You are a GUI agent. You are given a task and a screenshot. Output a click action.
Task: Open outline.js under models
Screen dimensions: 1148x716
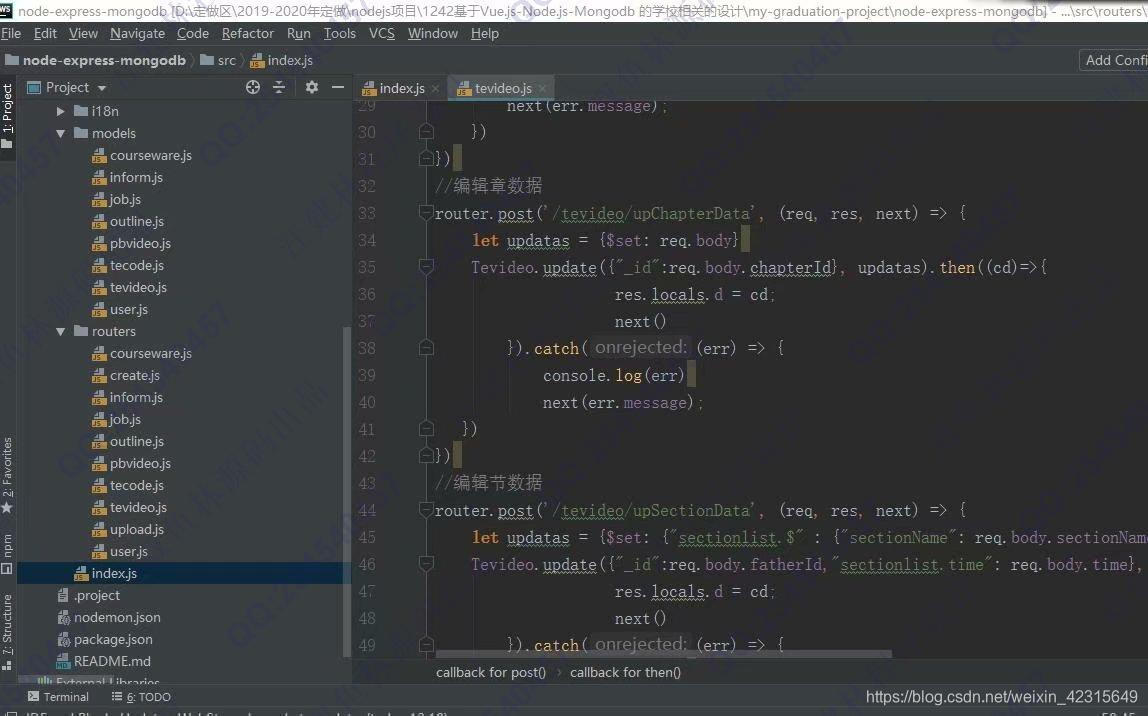pos(128,221)
